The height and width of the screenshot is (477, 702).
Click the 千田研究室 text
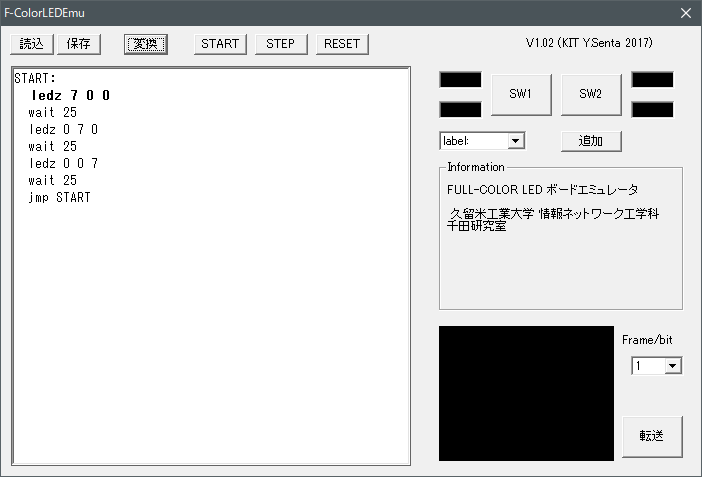[x=477, y=226]
